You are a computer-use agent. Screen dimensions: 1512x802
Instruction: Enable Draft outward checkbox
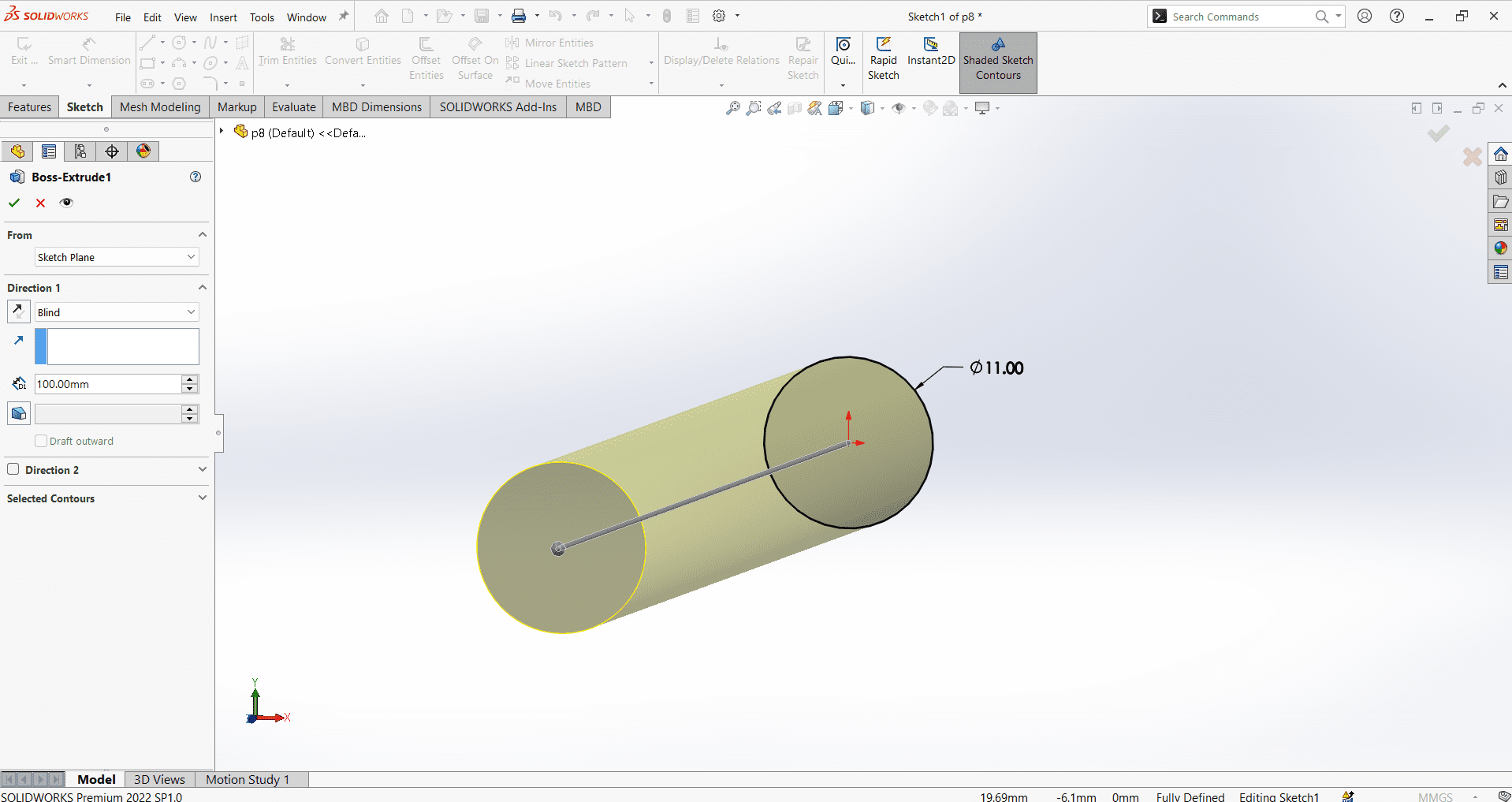pos(41,441)
